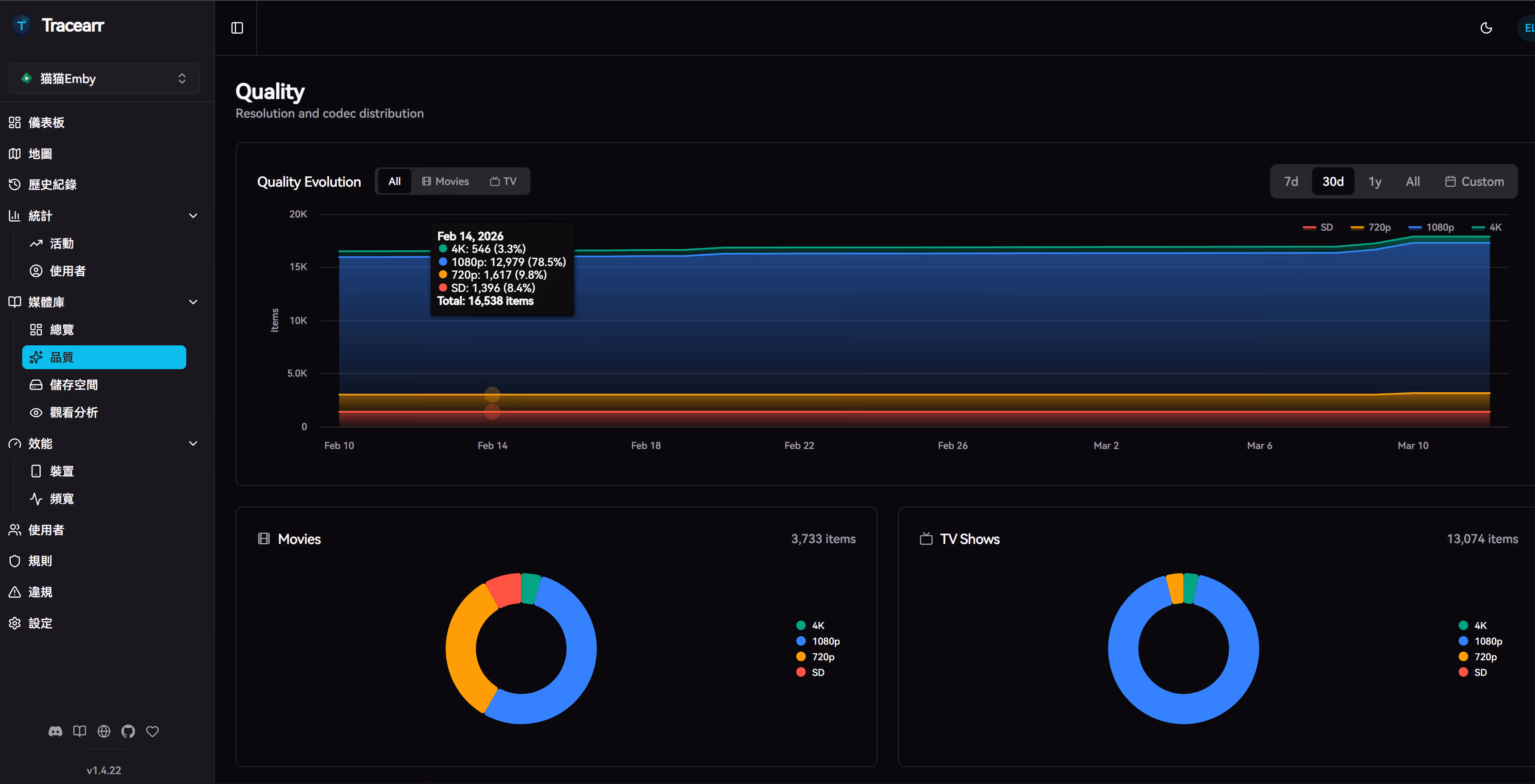
Task: Open the 猫猫Emby server selector dropdown
Action: 104,79
